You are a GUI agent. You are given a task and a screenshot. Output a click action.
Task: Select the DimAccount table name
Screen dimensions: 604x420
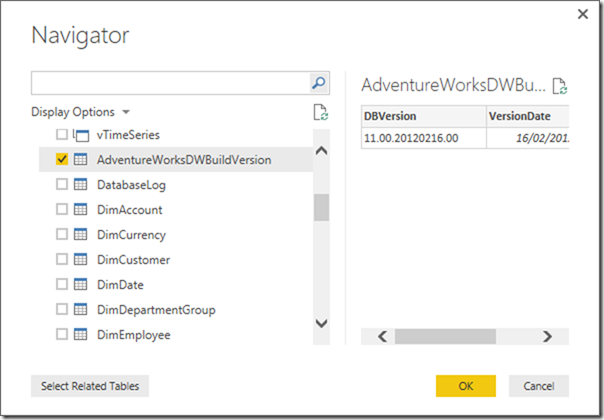[x=130, y=210]
